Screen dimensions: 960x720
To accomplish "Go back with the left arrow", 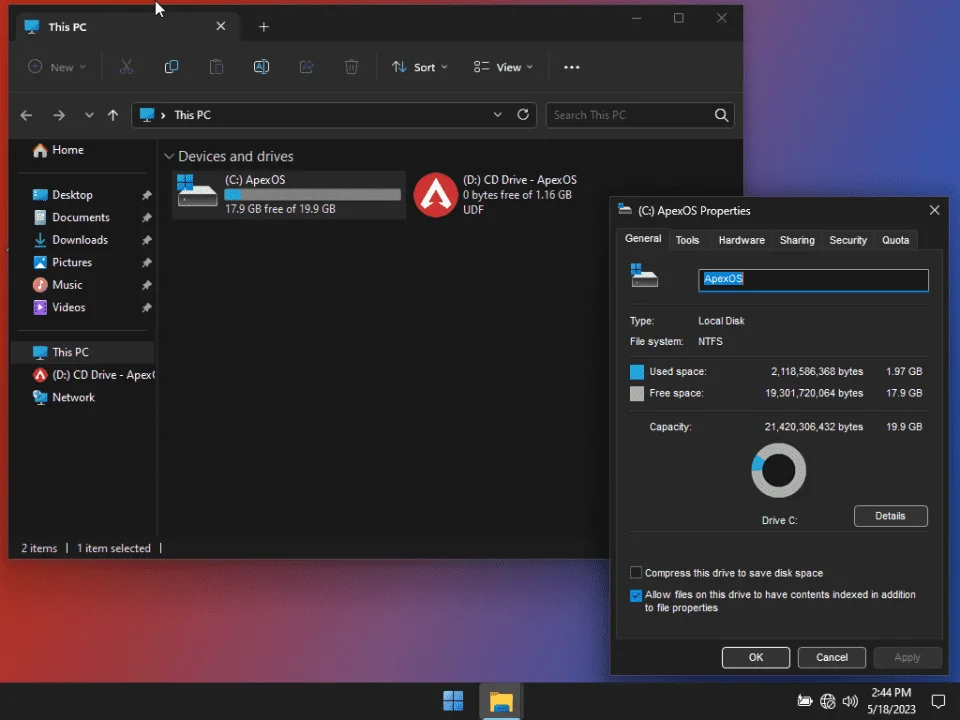I will [x=26, y=115].
